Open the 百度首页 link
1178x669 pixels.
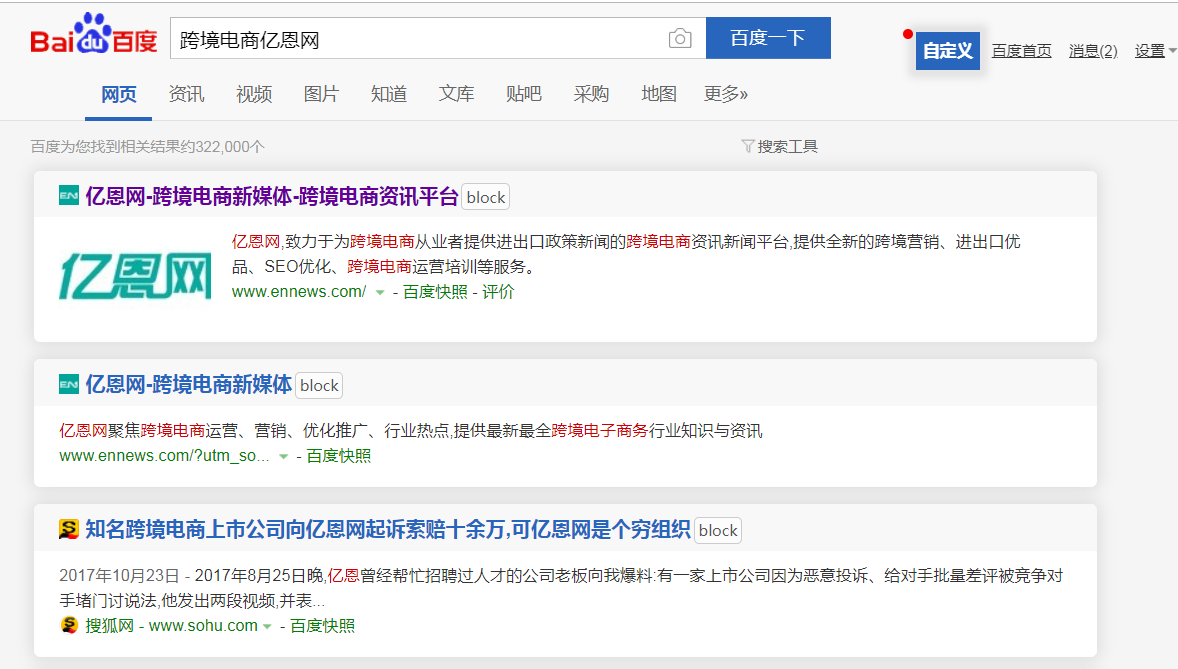tap(1021, 50)
